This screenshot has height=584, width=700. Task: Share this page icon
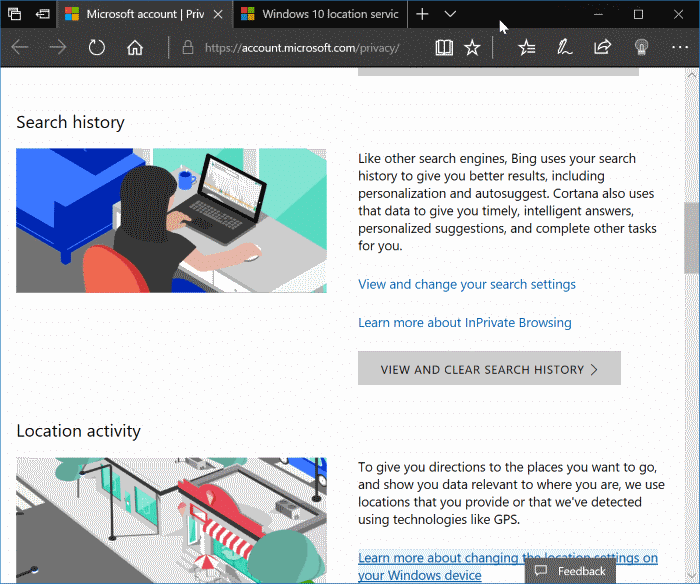pyautogui.click(x=602, y=47)
